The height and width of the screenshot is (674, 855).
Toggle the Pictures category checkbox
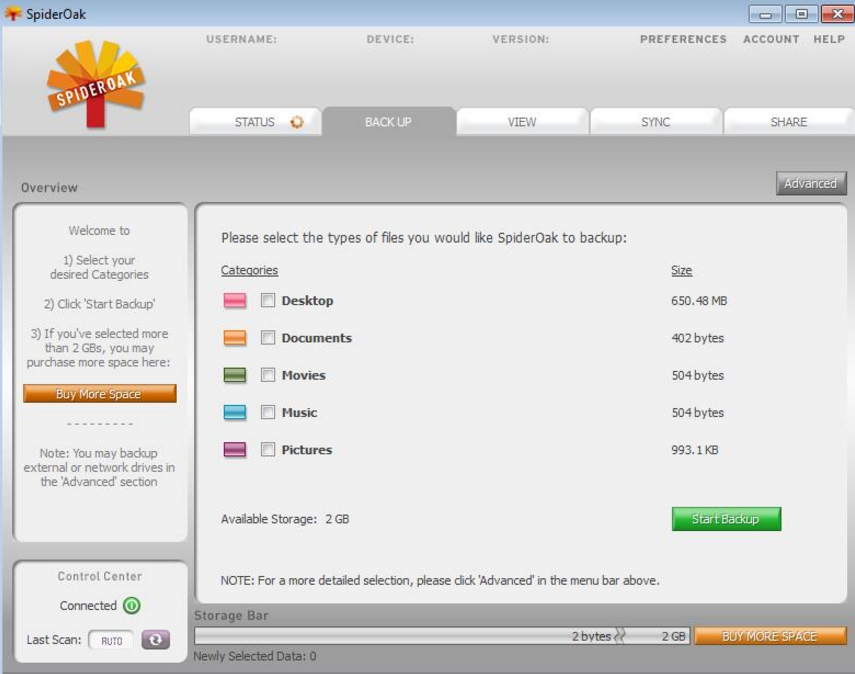pyautogui.click(x=268, y=450)
